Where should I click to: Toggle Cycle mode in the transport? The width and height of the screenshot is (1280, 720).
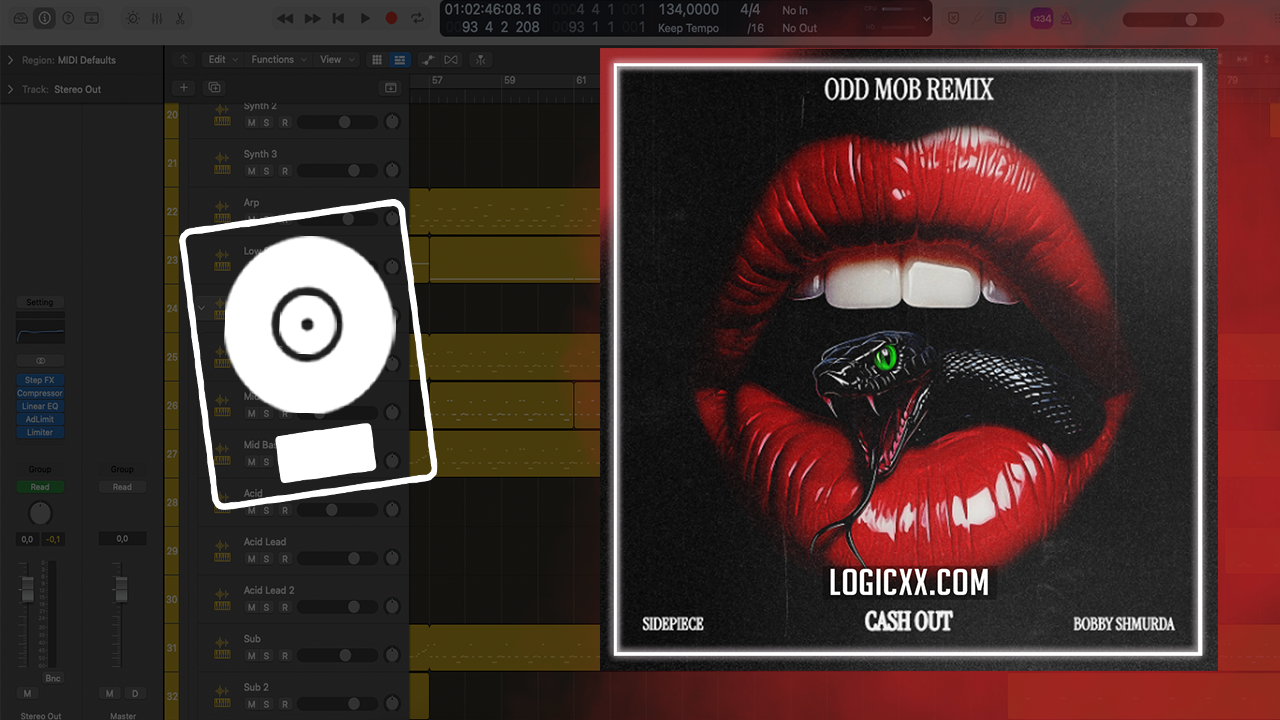click(416, 18)
